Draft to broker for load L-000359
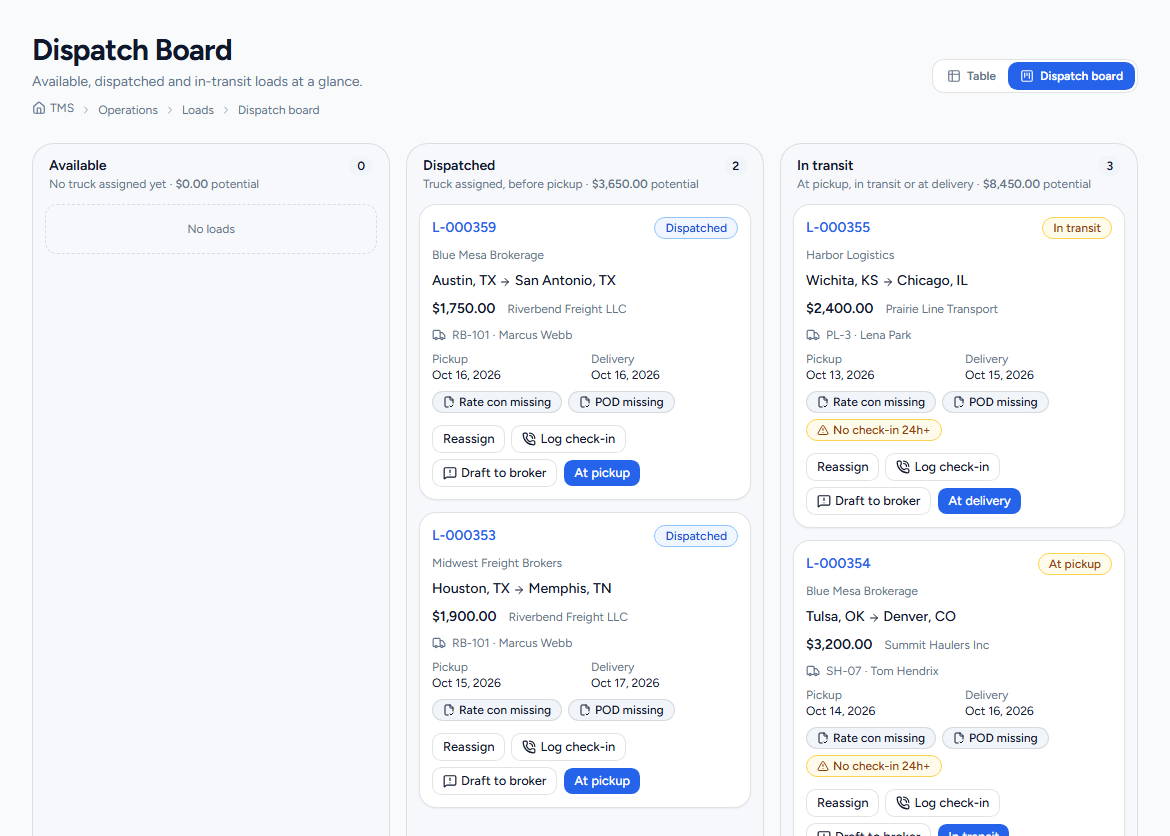Screen dimensions: 1170x836 (495, 473)
